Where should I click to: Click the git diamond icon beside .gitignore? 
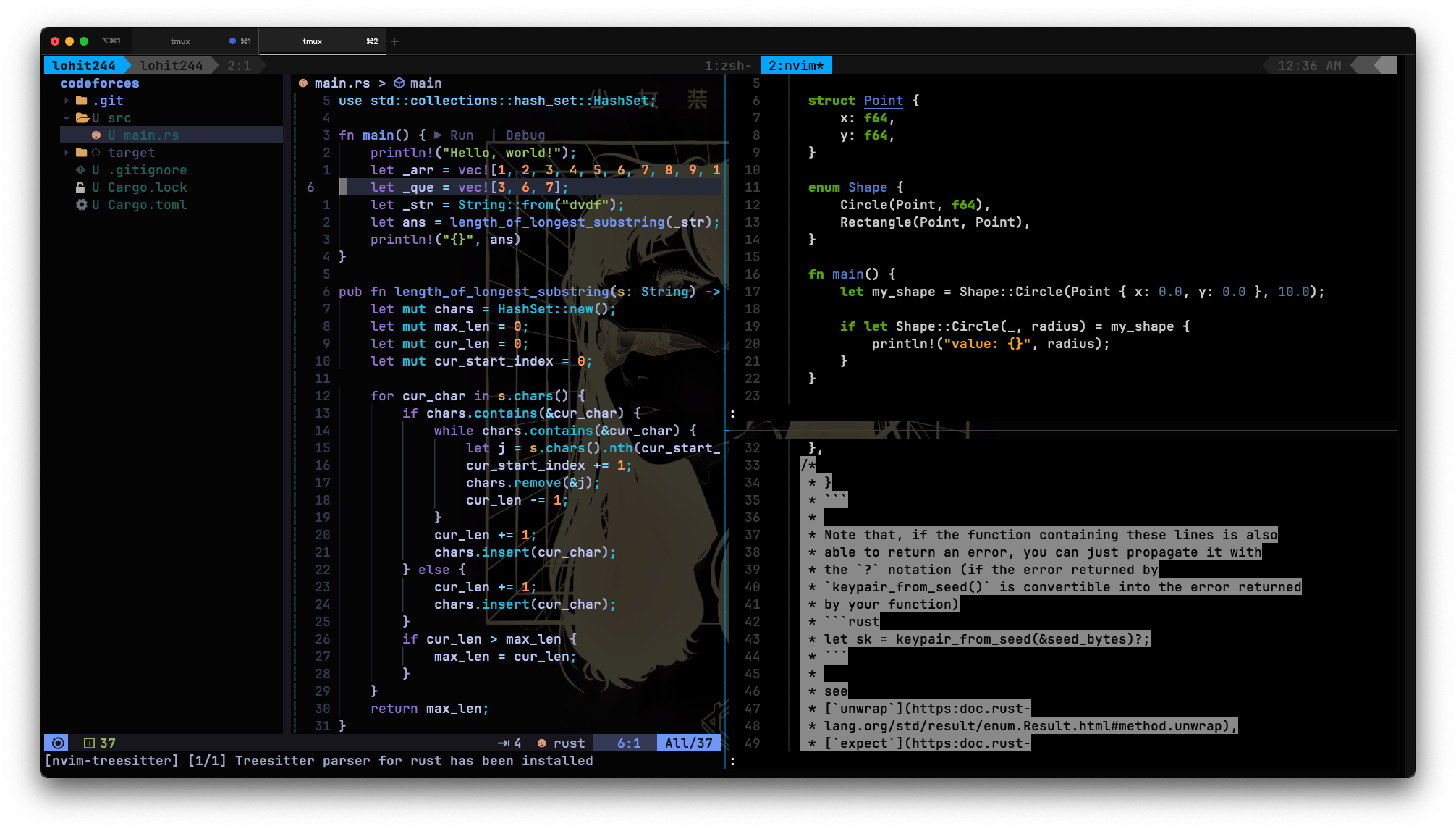tap(80, 170)
